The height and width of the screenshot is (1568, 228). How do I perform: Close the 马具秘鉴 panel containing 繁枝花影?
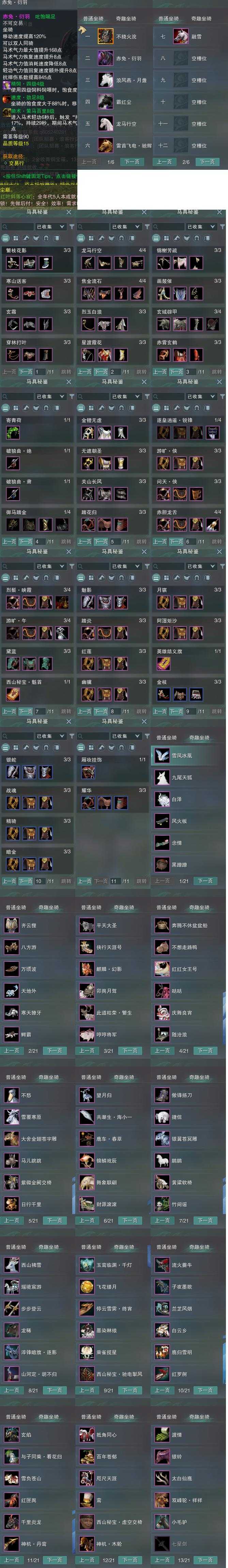[x=69, y=212]
